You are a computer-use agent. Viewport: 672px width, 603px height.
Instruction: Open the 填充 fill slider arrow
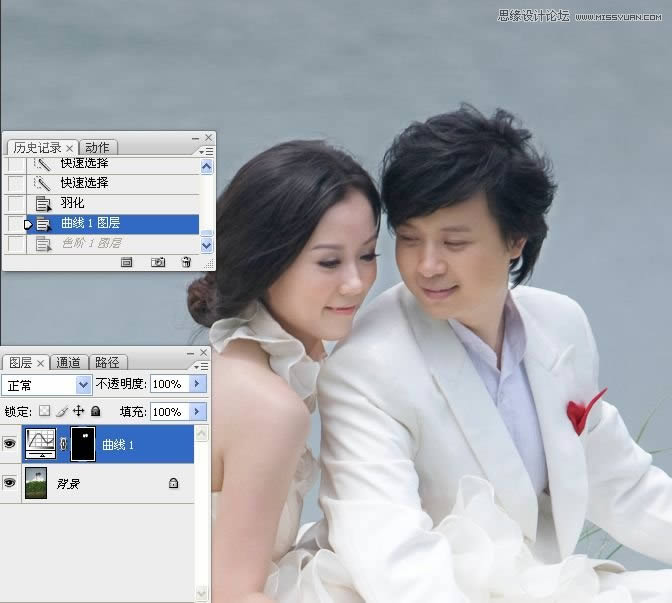click(196, 411)
